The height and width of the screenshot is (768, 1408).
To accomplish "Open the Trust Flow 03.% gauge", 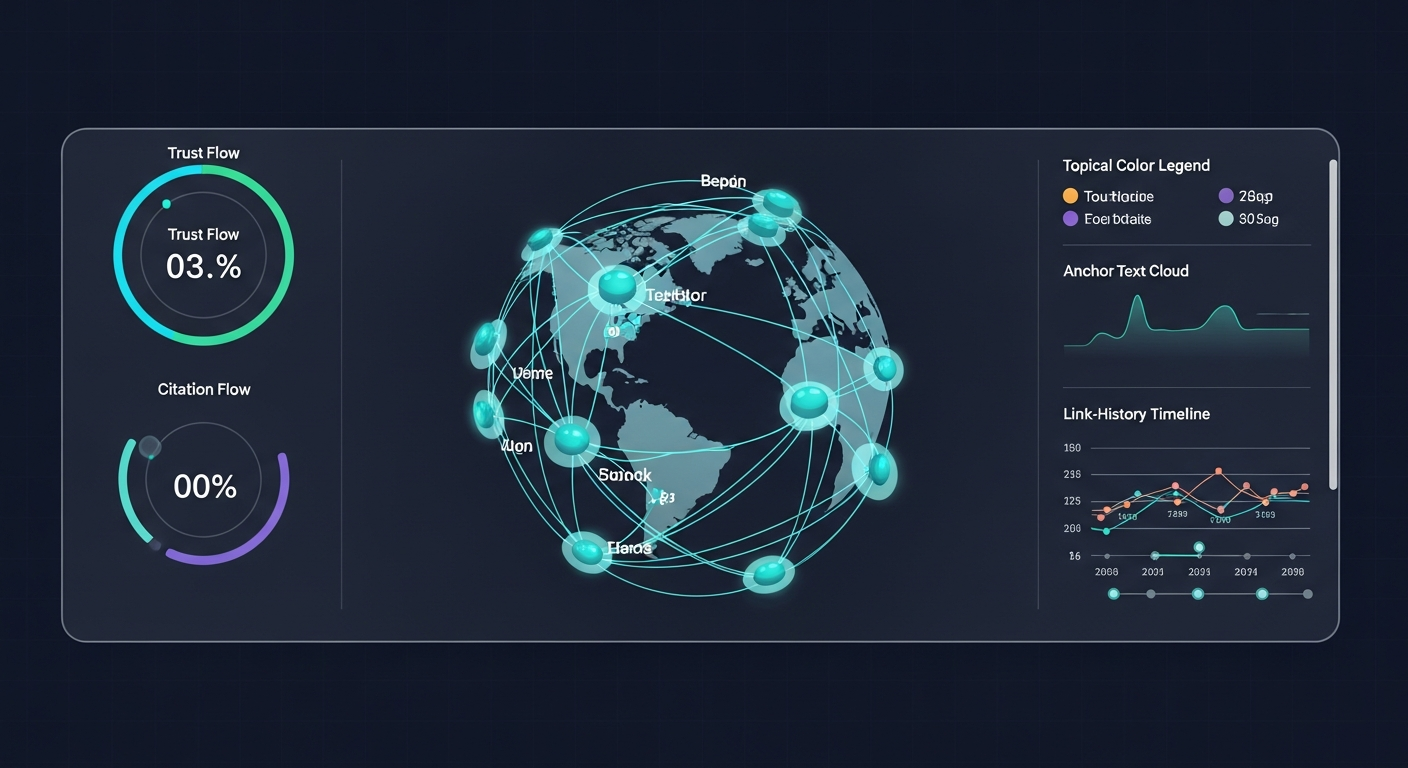I will 204,256.
